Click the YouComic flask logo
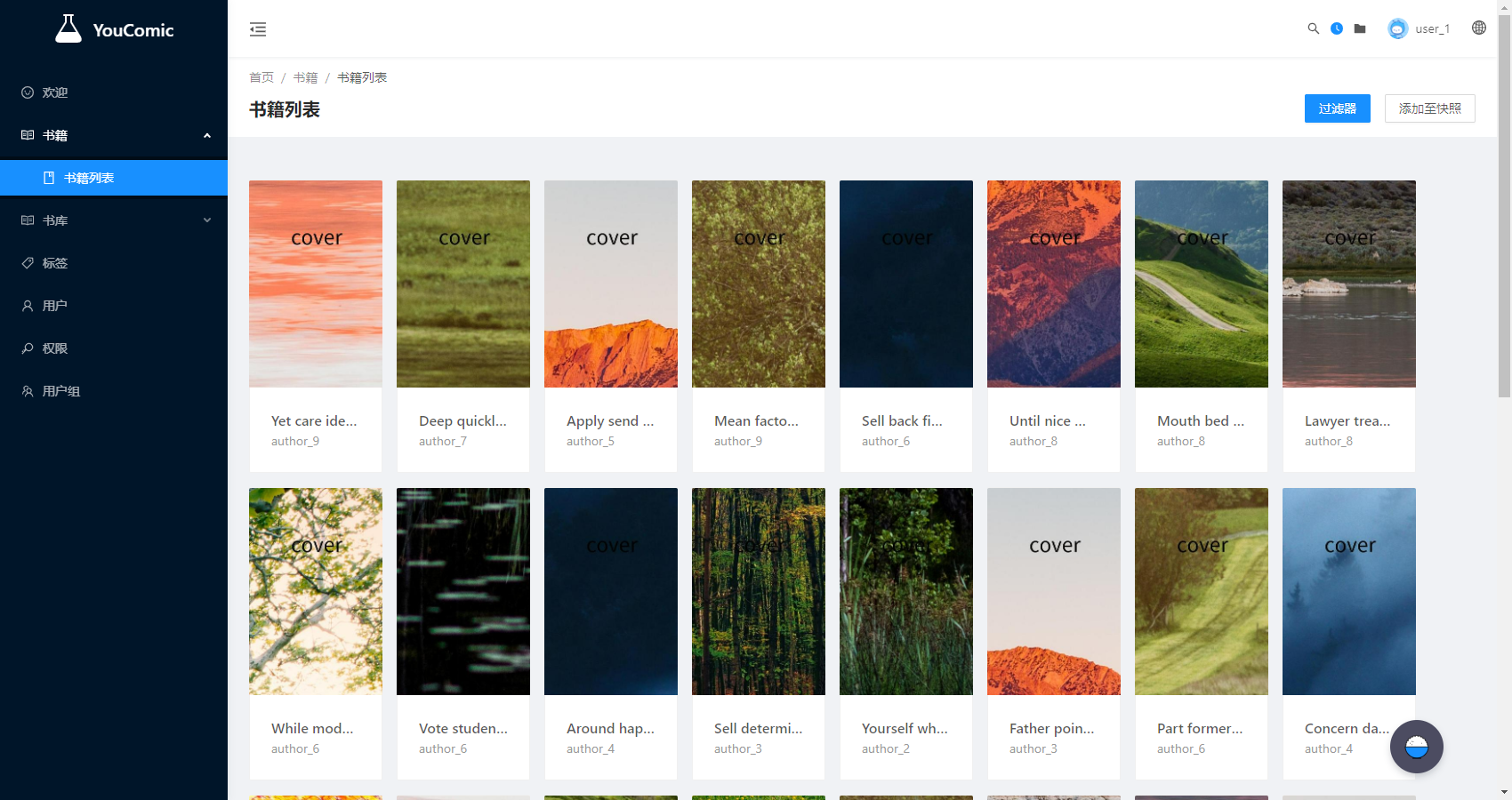Screen dimensions: 1512x800 tap(68, 28)
